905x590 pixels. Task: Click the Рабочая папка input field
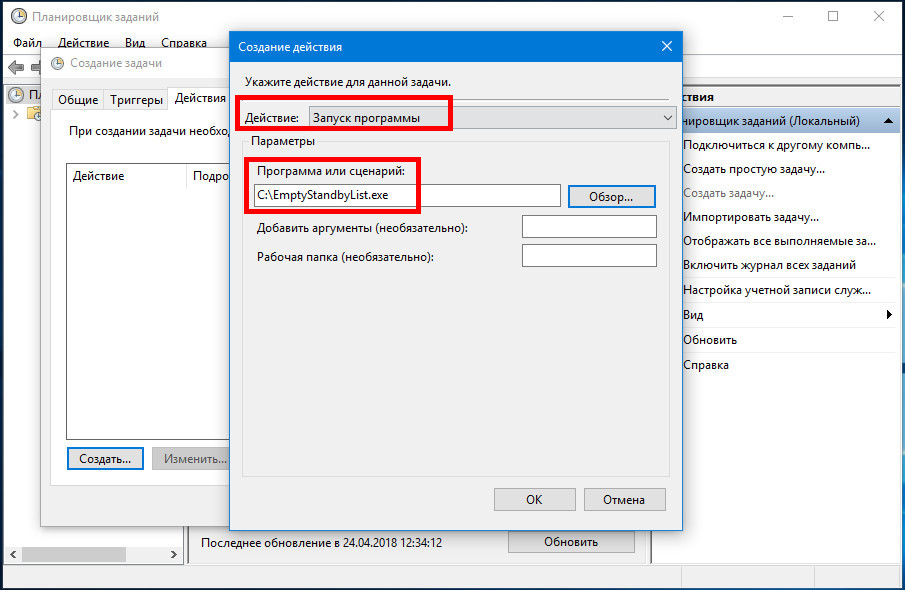pyautogui.click(x=589, y=255)
